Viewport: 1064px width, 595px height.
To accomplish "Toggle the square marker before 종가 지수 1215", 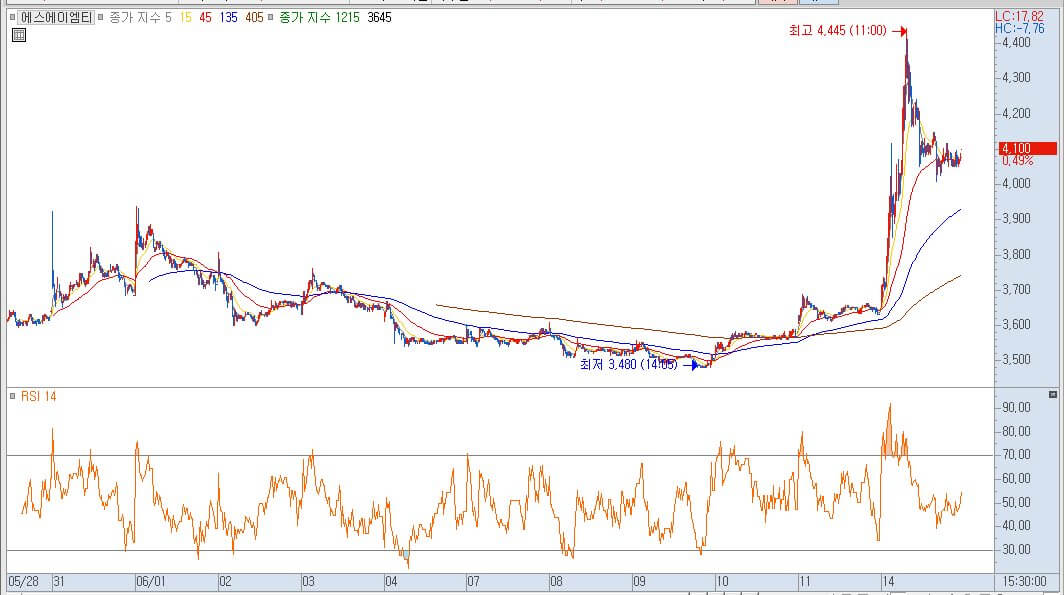I will tap(270, 18).
